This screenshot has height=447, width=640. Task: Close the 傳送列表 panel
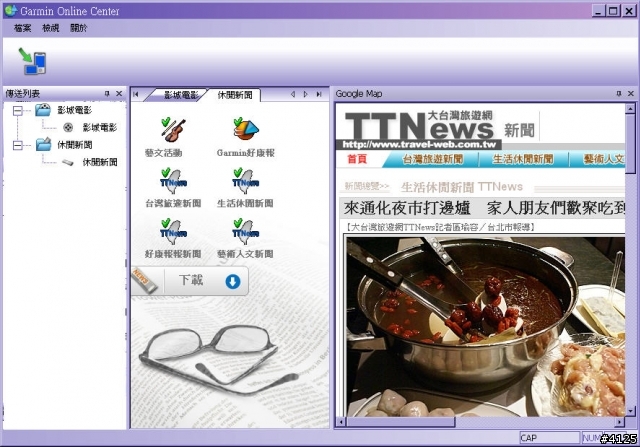[x=119, y=93]
